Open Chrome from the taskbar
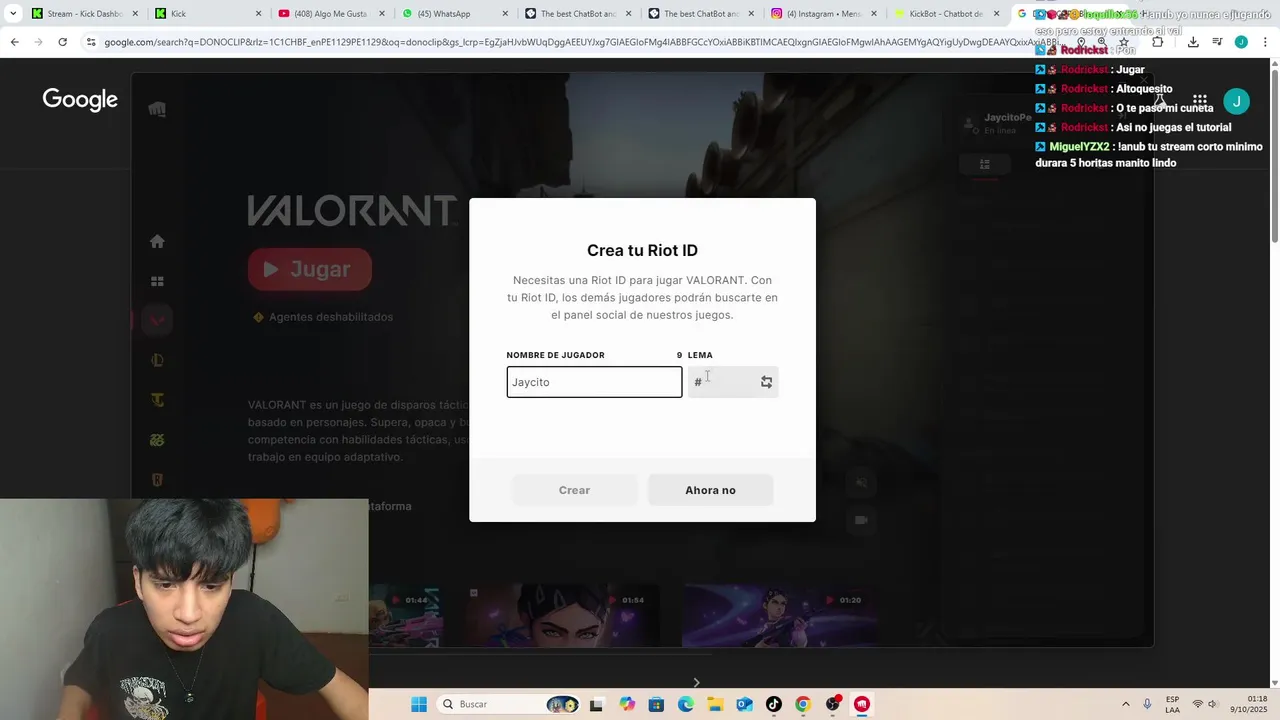The image size is (1280, 720). click(802, 704)
